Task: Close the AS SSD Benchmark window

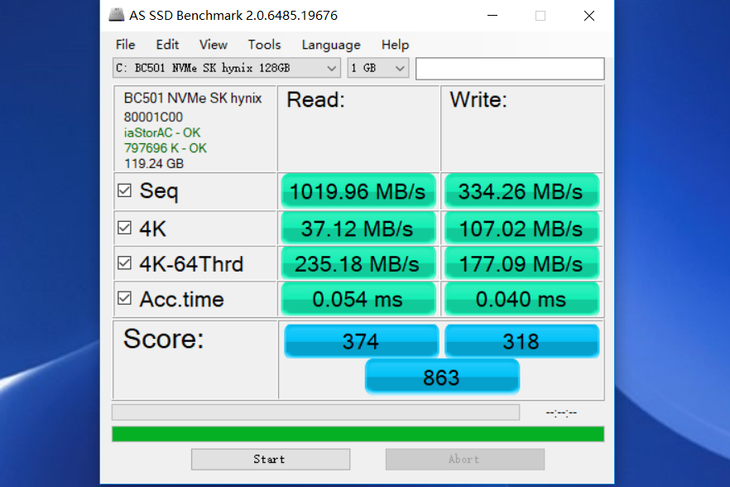Action: click(x=589, y=16)
